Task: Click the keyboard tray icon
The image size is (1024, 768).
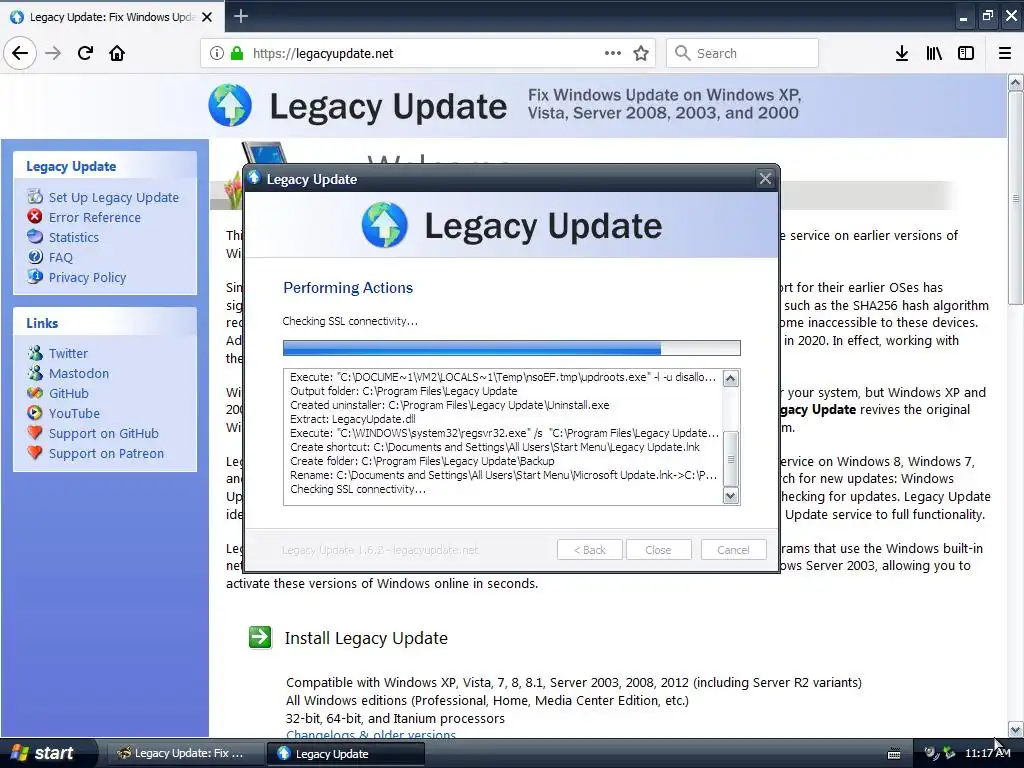Action: 894,754
